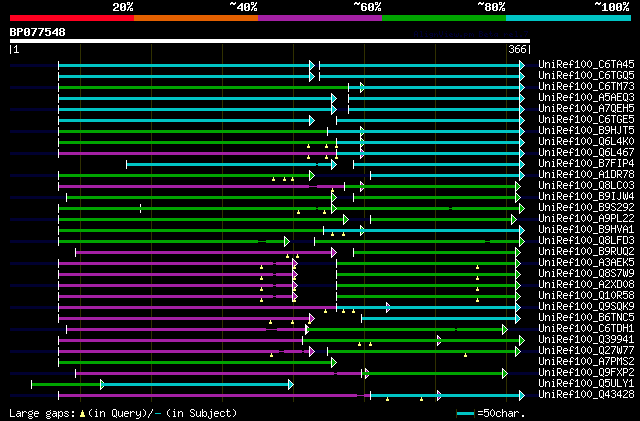
Task: Select the UniRef100_B9HJT5 label
Action: [x=586, y=131]
